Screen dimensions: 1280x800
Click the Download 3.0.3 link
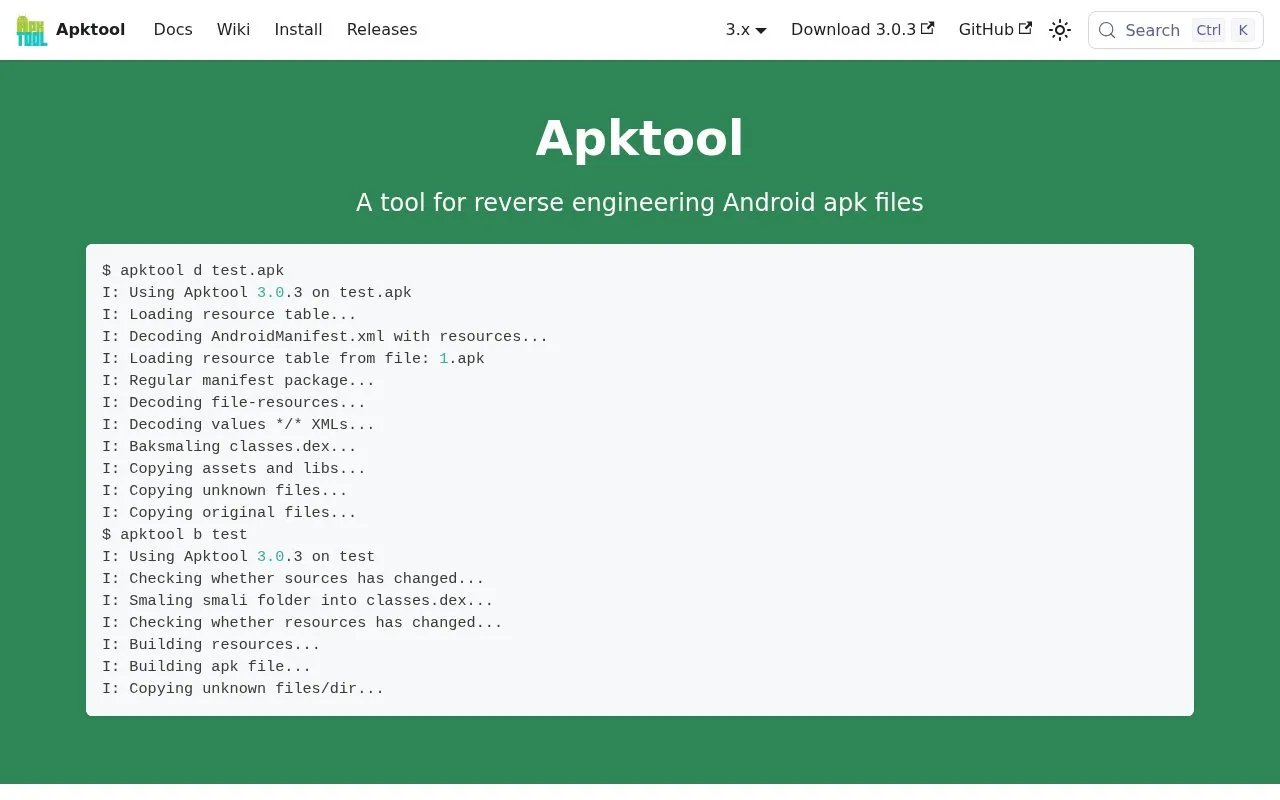coord(862,30)
